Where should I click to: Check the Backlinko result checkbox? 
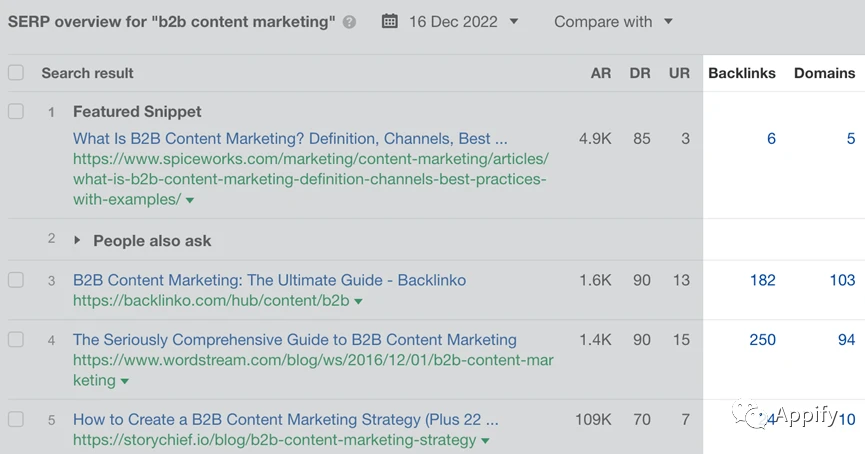[16, 280]
